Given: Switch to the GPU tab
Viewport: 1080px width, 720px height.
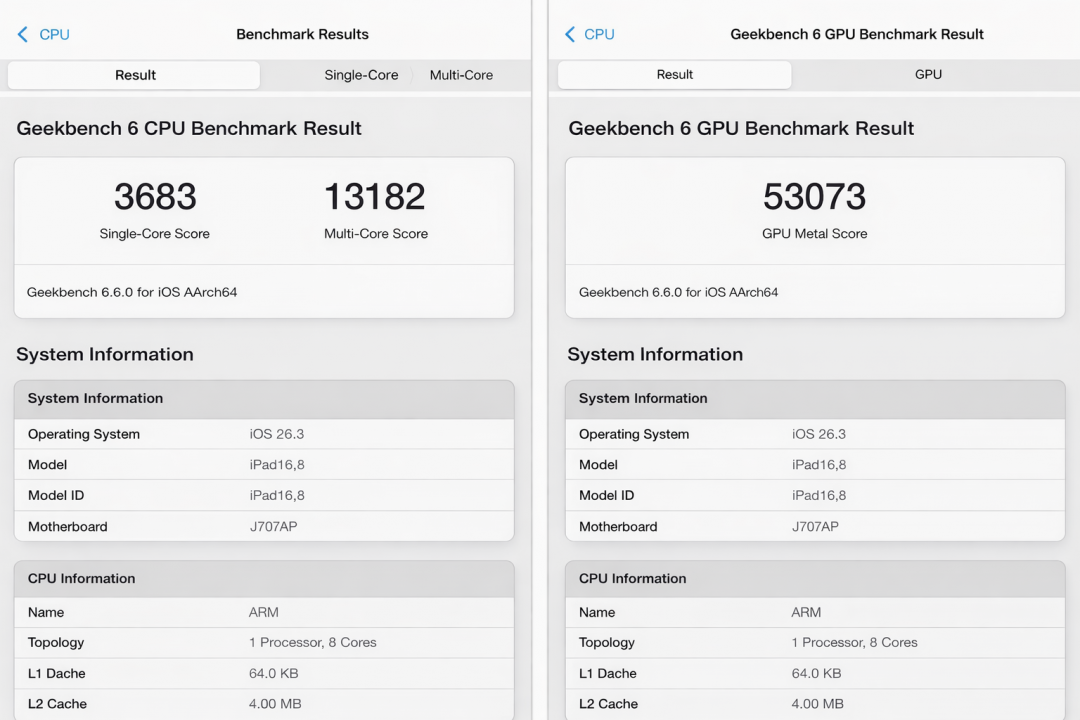Looking at the screenshot, I should [928, 74].
